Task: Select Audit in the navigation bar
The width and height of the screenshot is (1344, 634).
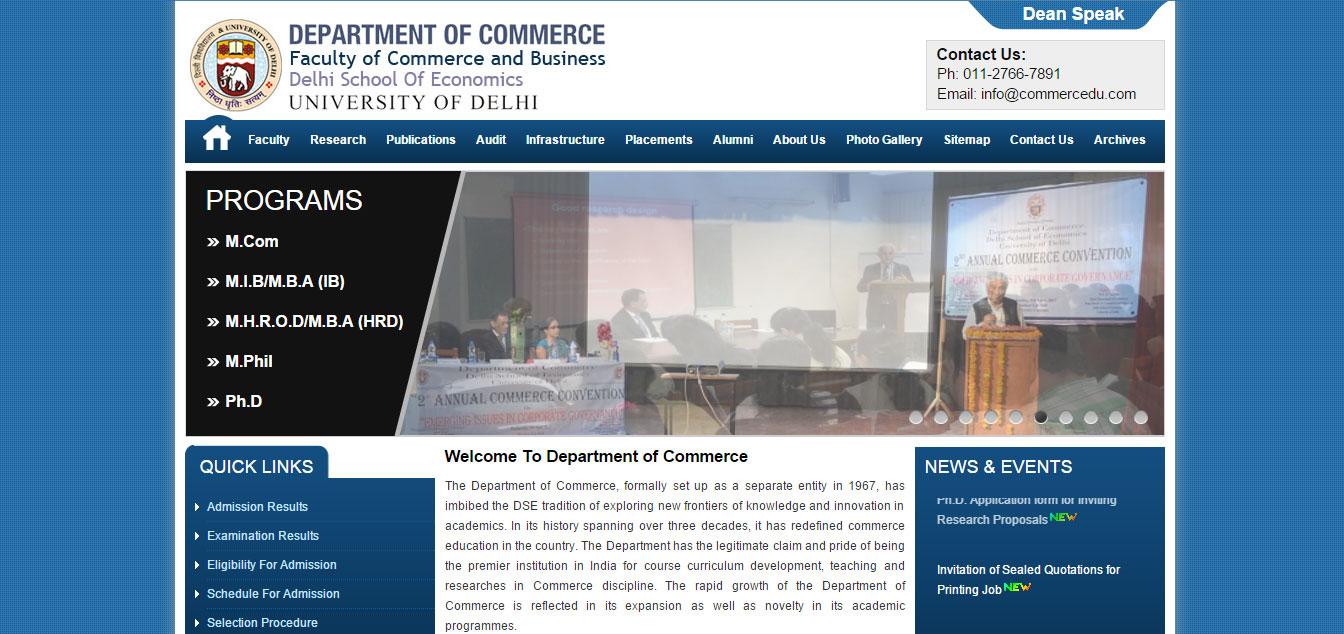Action: (x=491, y=140)
